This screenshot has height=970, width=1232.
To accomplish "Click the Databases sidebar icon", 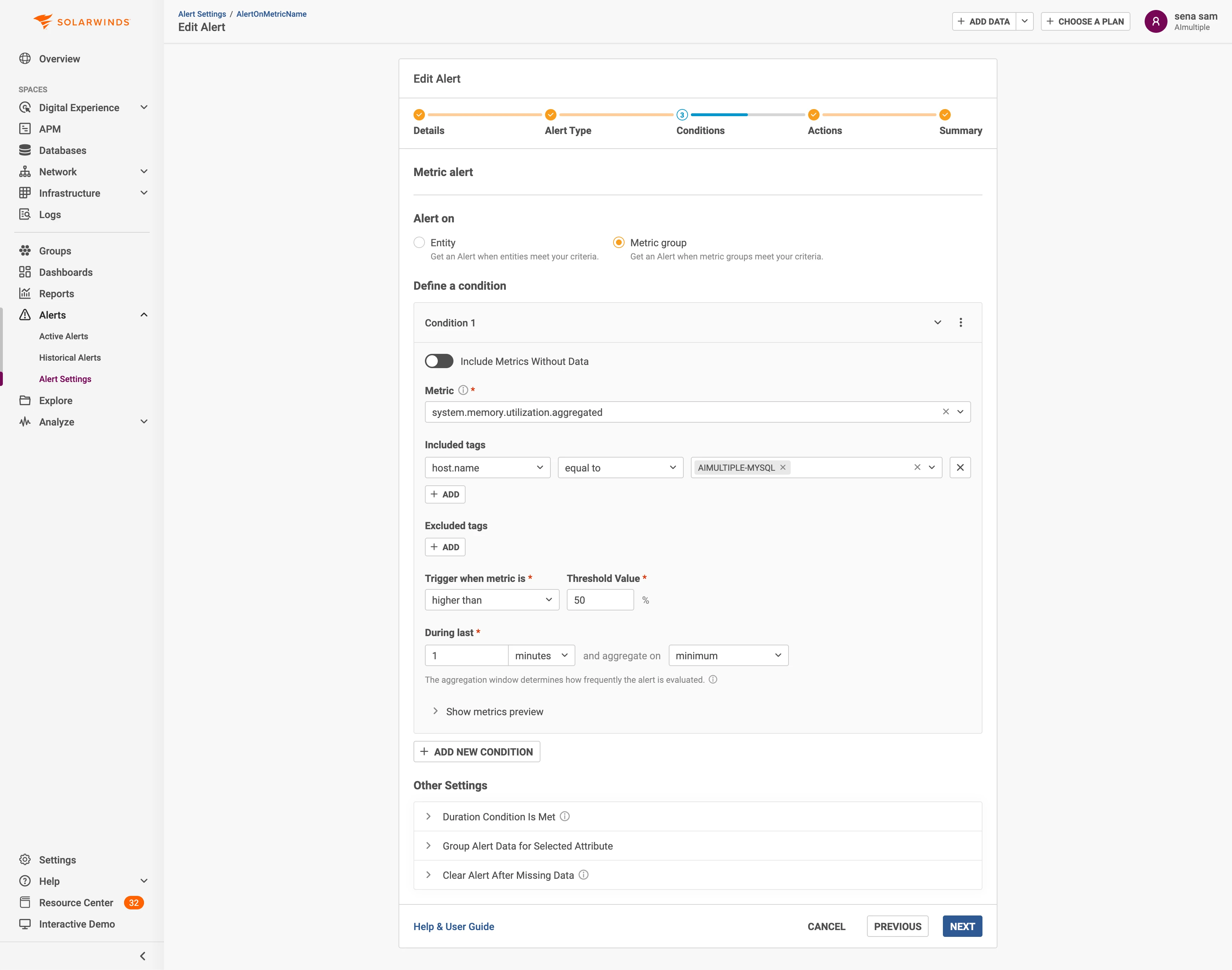I will (x=25, y=150).
